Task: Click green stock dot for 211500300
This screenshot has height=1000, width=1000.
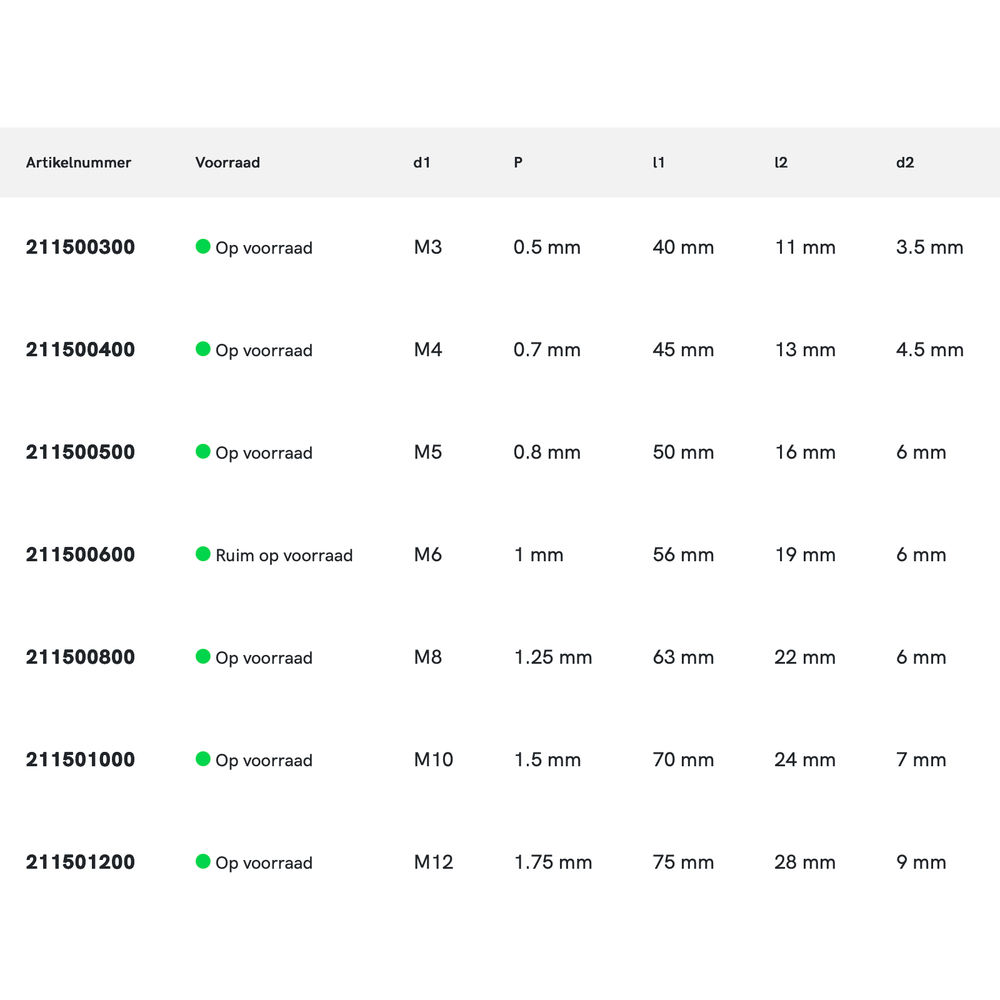Action: pos(203,247)
